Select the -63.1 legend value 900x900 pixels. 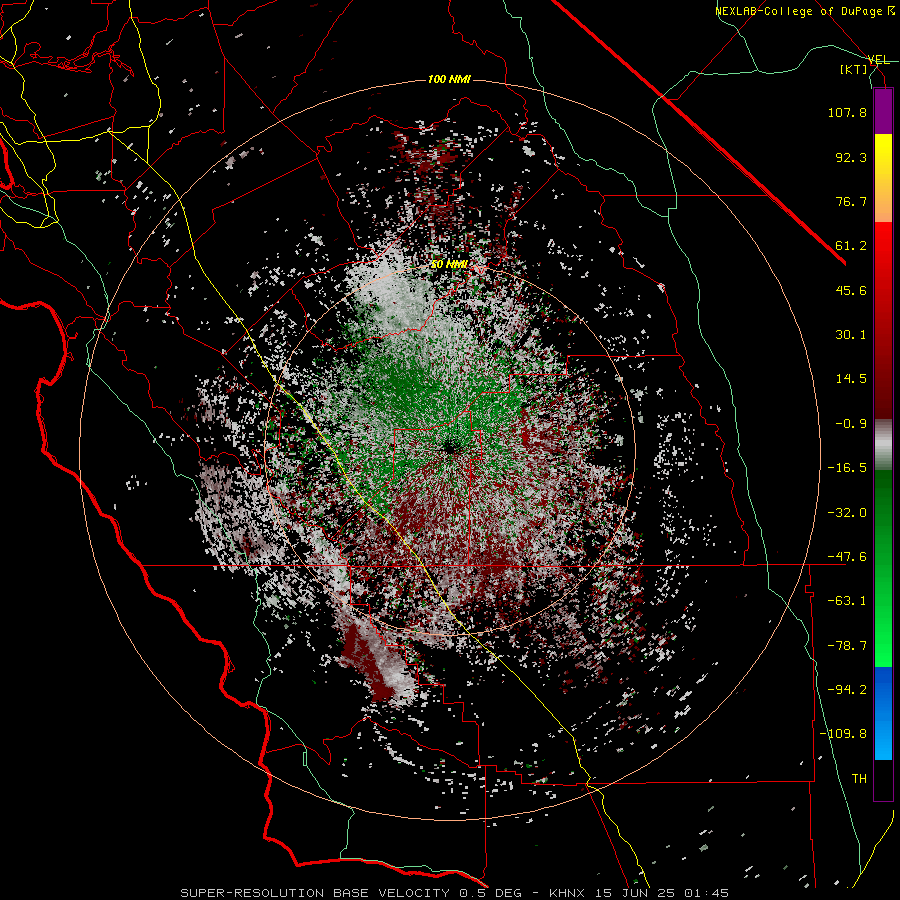point(847,601)
